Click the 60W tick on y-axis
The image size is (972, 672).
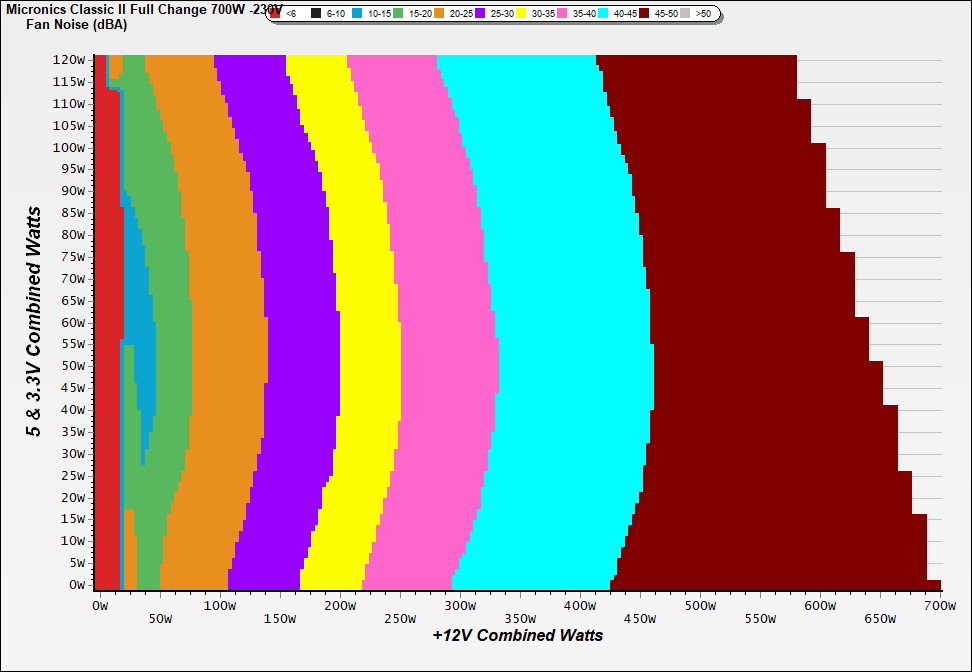(x=73, y=322)
